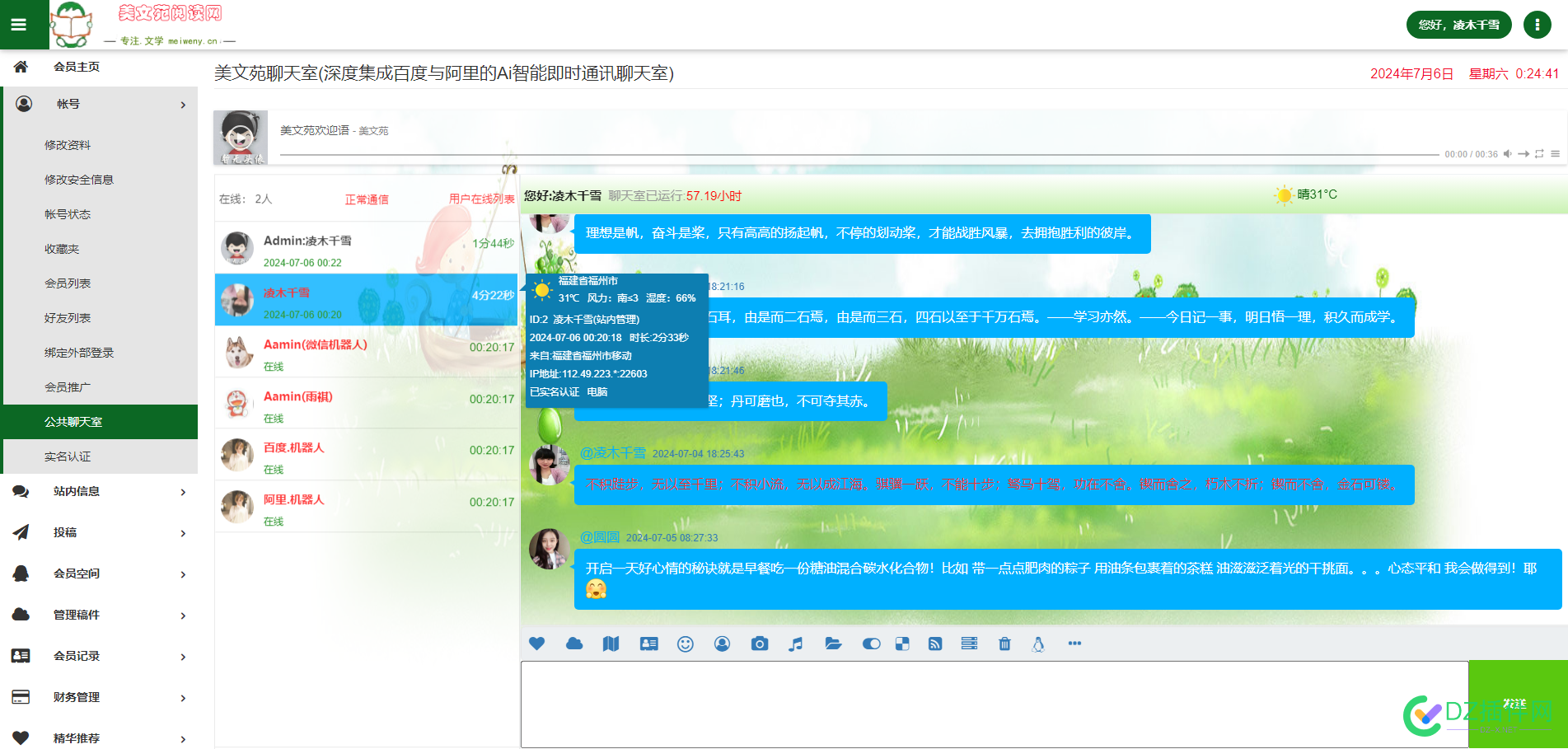Open the emoji smiley picker
This screenshot has height=749, width=1568.
[x=686, y=644]
